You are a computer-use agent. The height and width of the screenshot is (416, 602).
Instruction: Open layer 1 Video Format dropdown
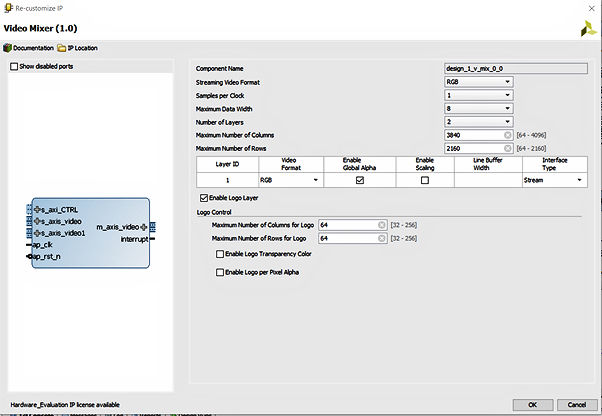291,180
